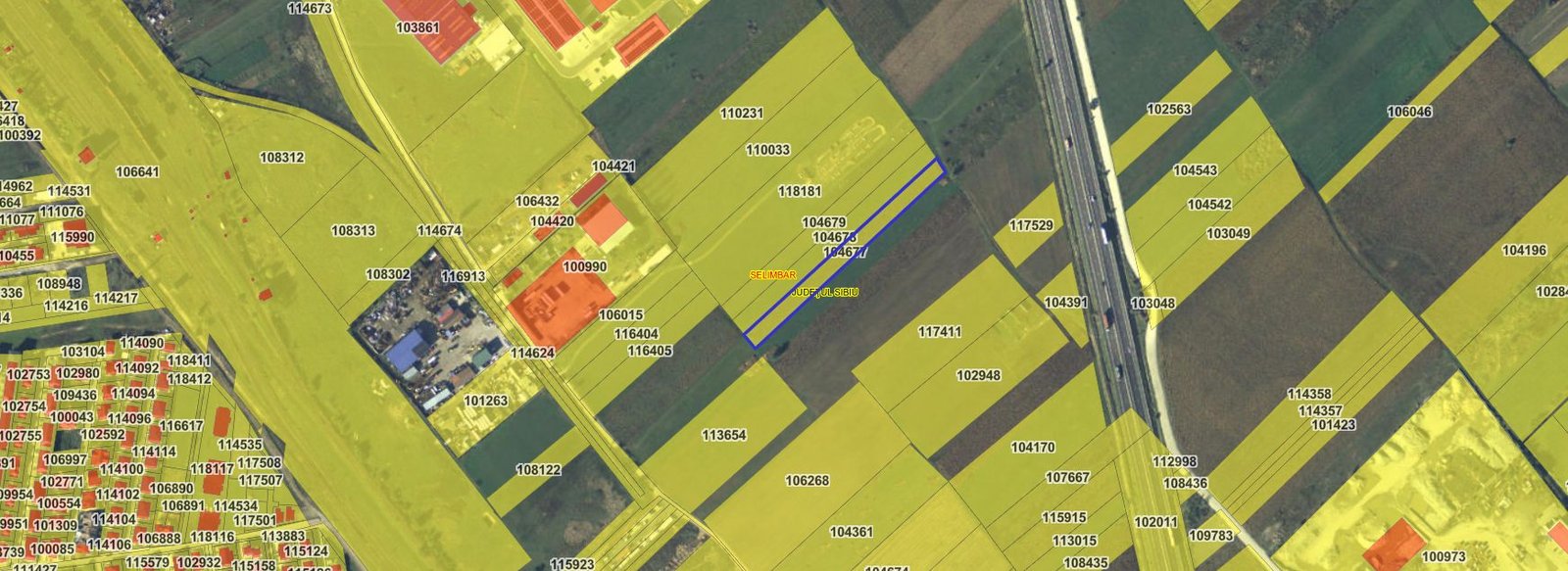
Task: Click parcel 102563 beside the highway
Action: (x=1168, y=110)
